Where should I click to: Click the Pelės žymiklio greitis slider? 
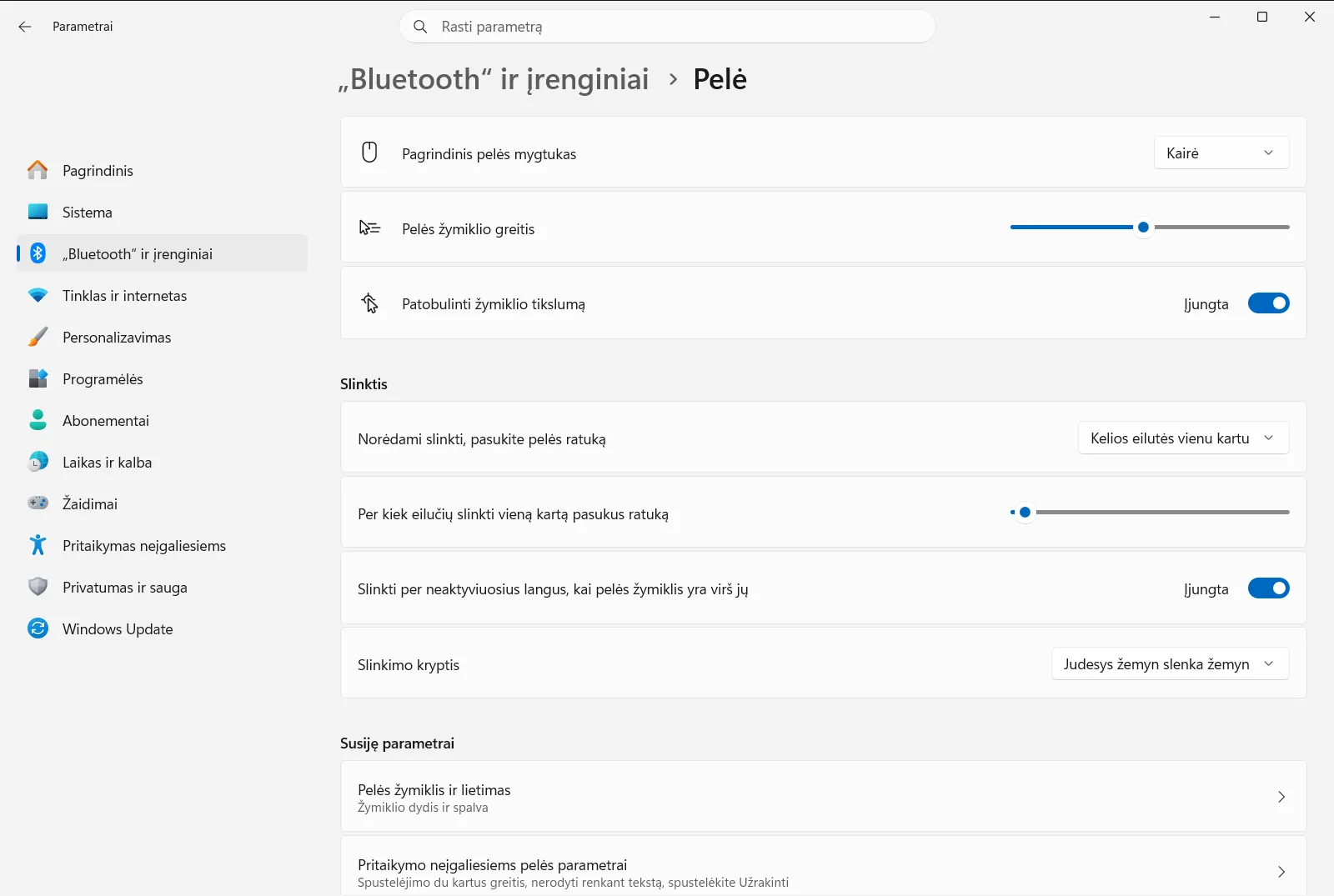point(1150,227)
